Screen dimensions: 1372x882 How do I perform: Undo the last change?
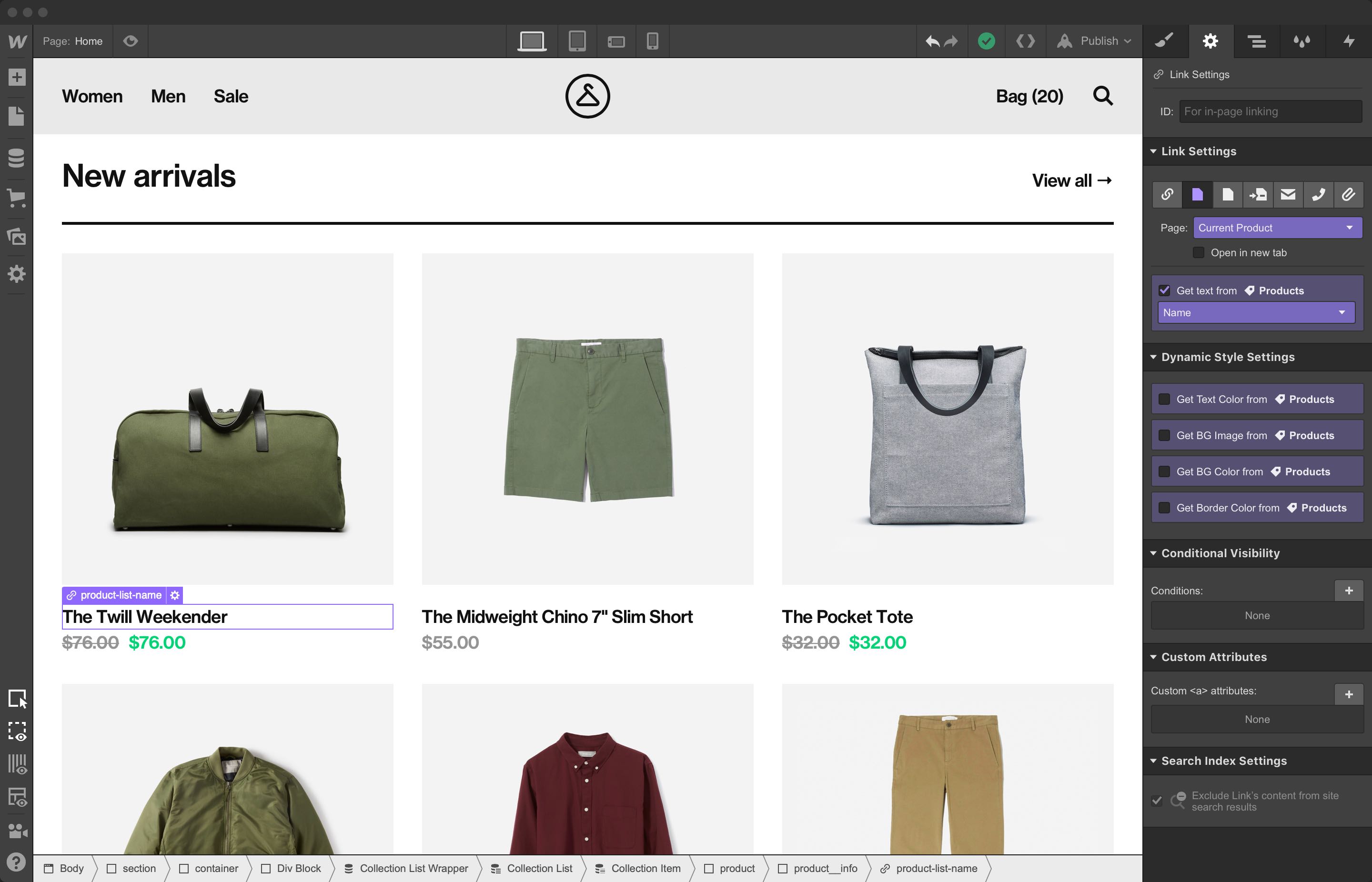click(x=932, y=41)
